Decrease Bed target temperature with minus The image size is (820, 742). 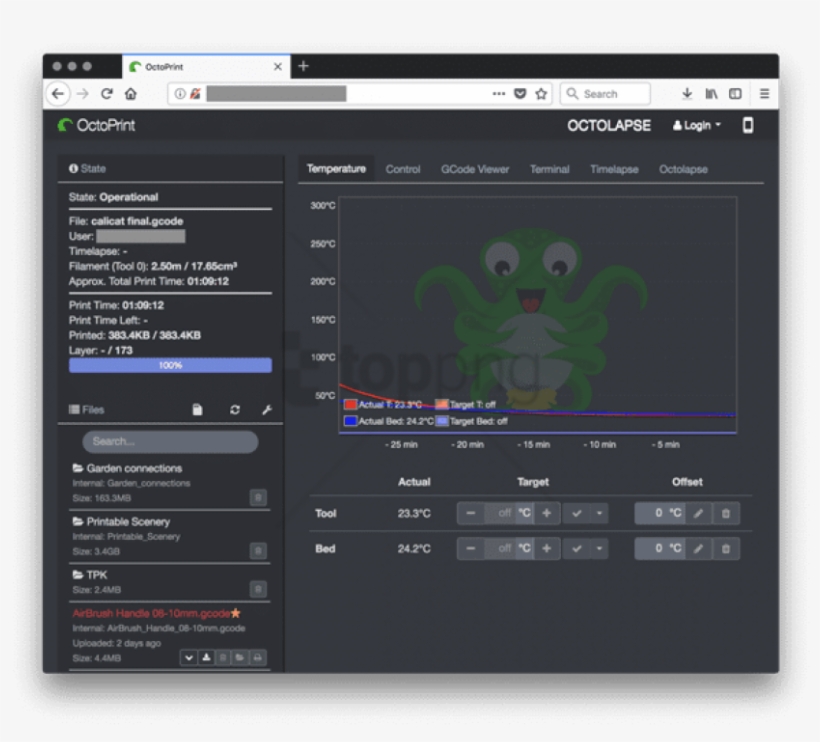[x=471, y=549]
